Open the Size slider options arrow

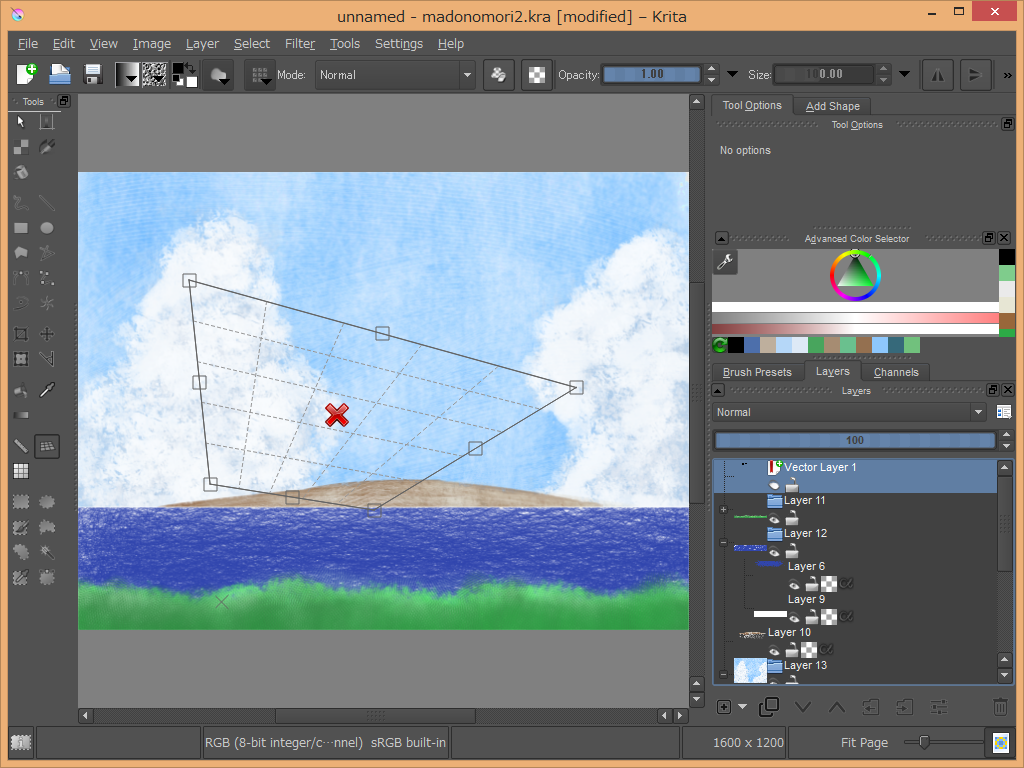click(904, 74)
